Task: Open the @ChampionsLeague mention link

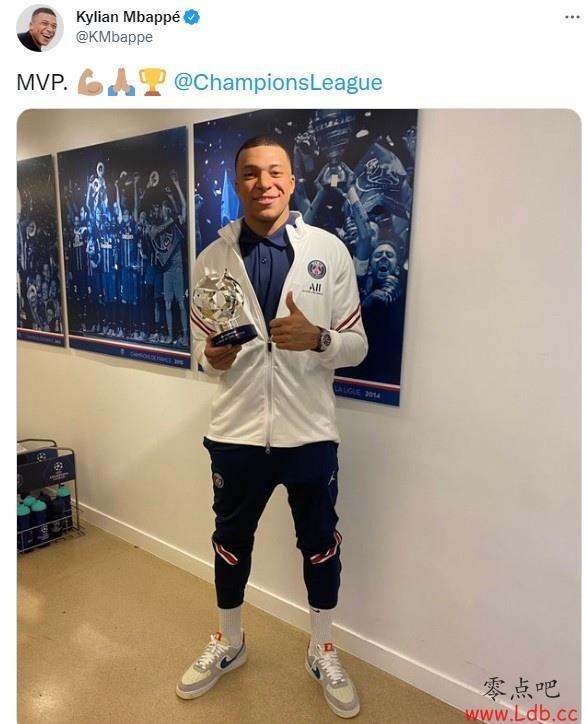Action: pyautogui.click(x=278, y=83)
